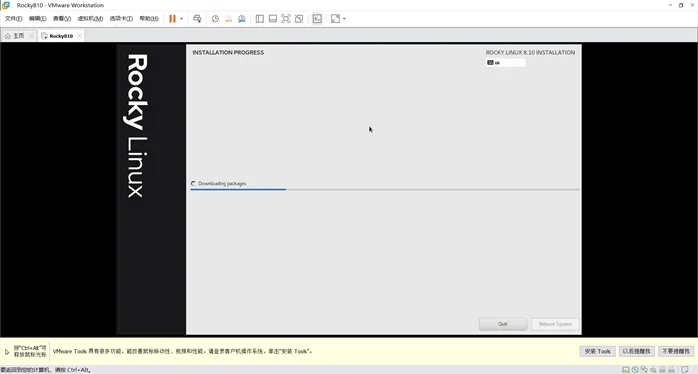Viewport: 698px width, 374px height.
Task: Click the hard disk status bar icon
Action: pyautogui.click(x=625, y=370)
